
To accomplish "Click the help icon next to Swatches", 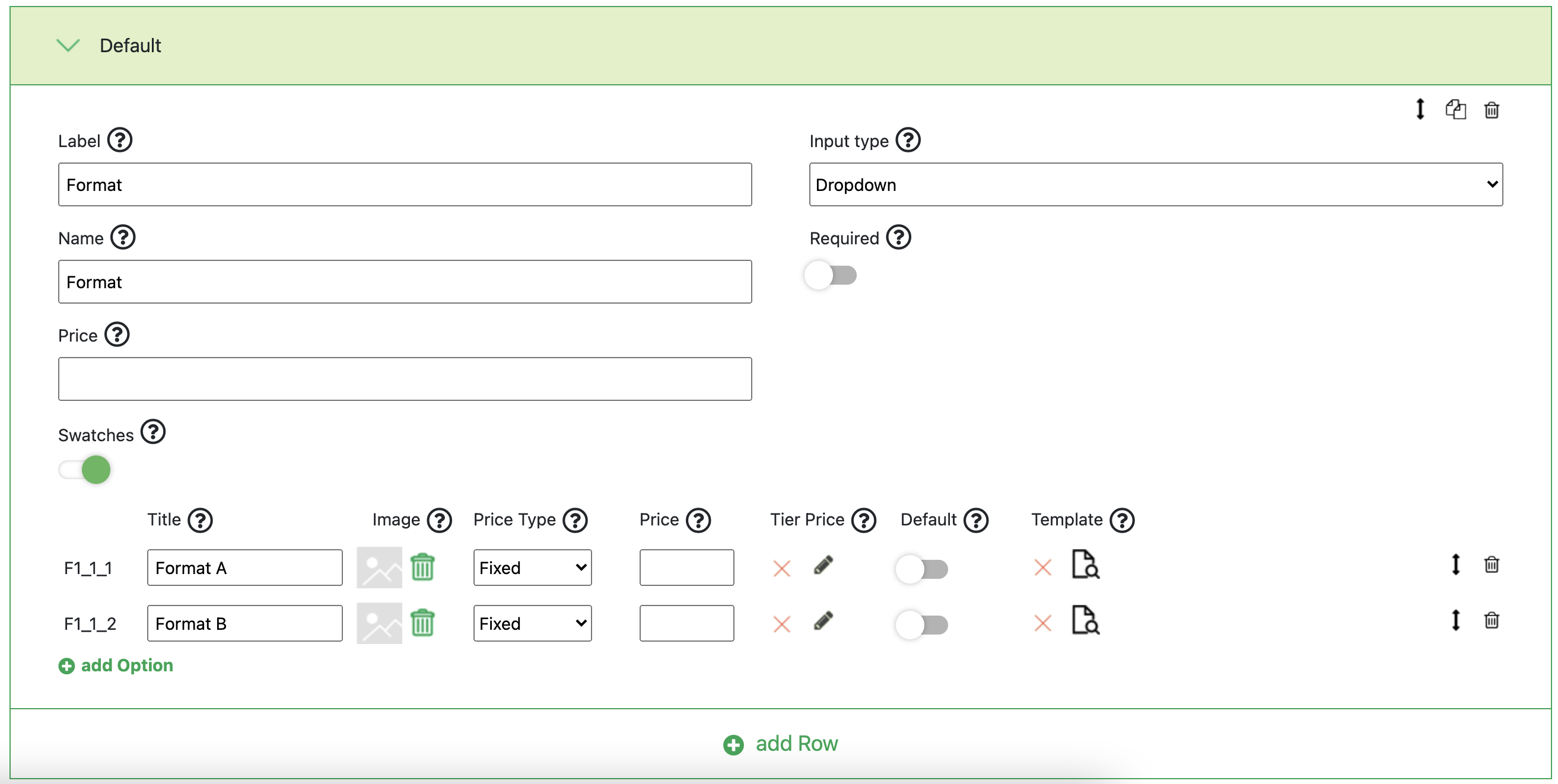I will click(153, 432).
